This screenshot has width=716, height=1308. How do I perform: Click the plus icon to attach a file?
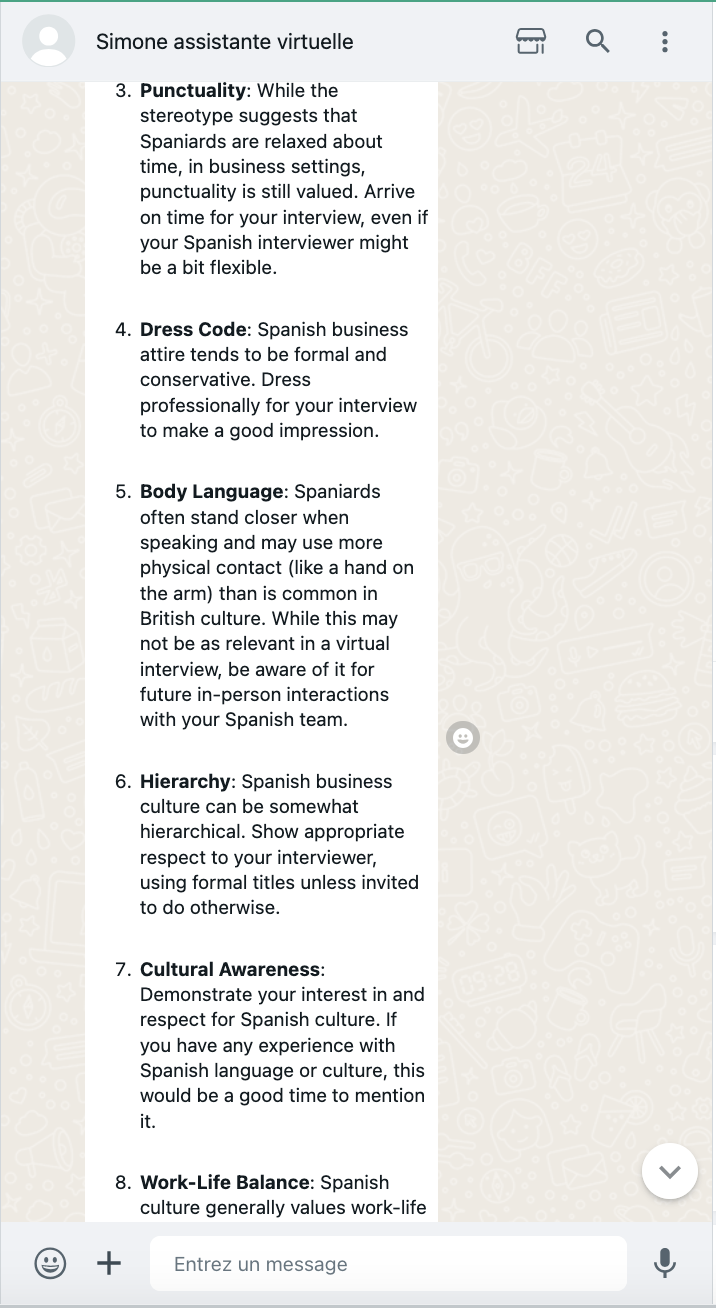108,1263
